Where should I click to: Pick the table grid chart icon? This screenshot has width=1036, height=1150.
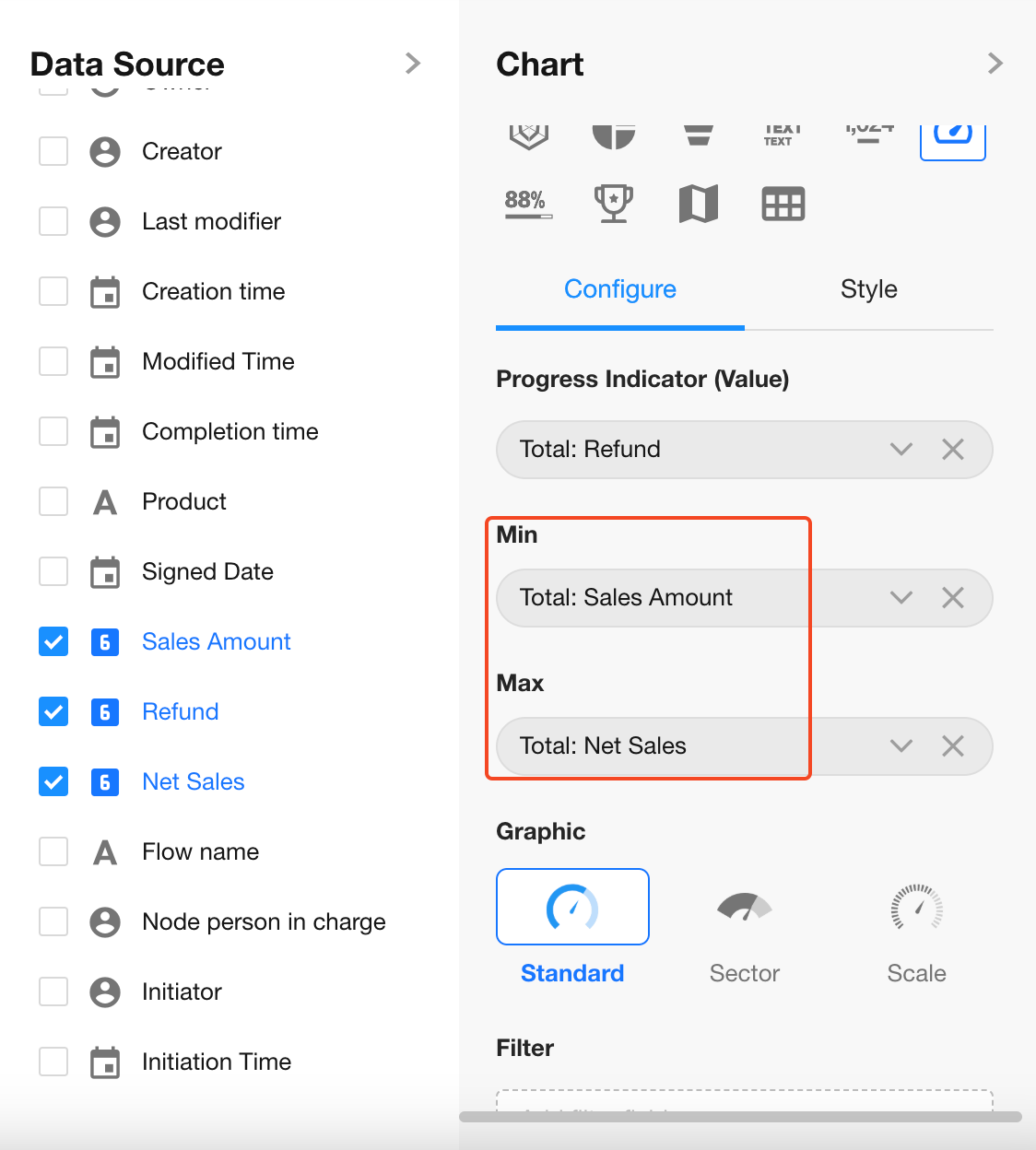click(783, 204)
